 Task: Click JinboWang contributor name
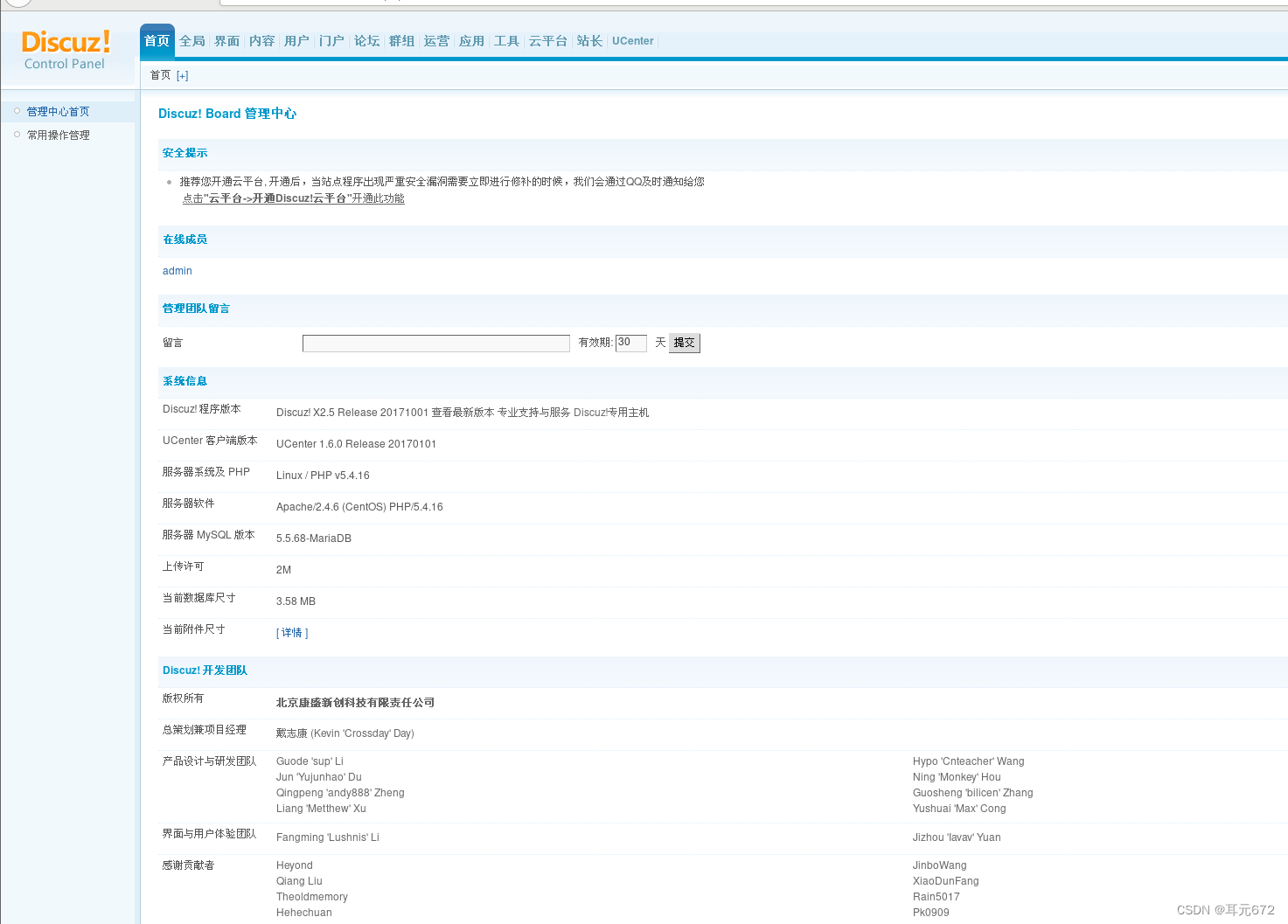940,865
